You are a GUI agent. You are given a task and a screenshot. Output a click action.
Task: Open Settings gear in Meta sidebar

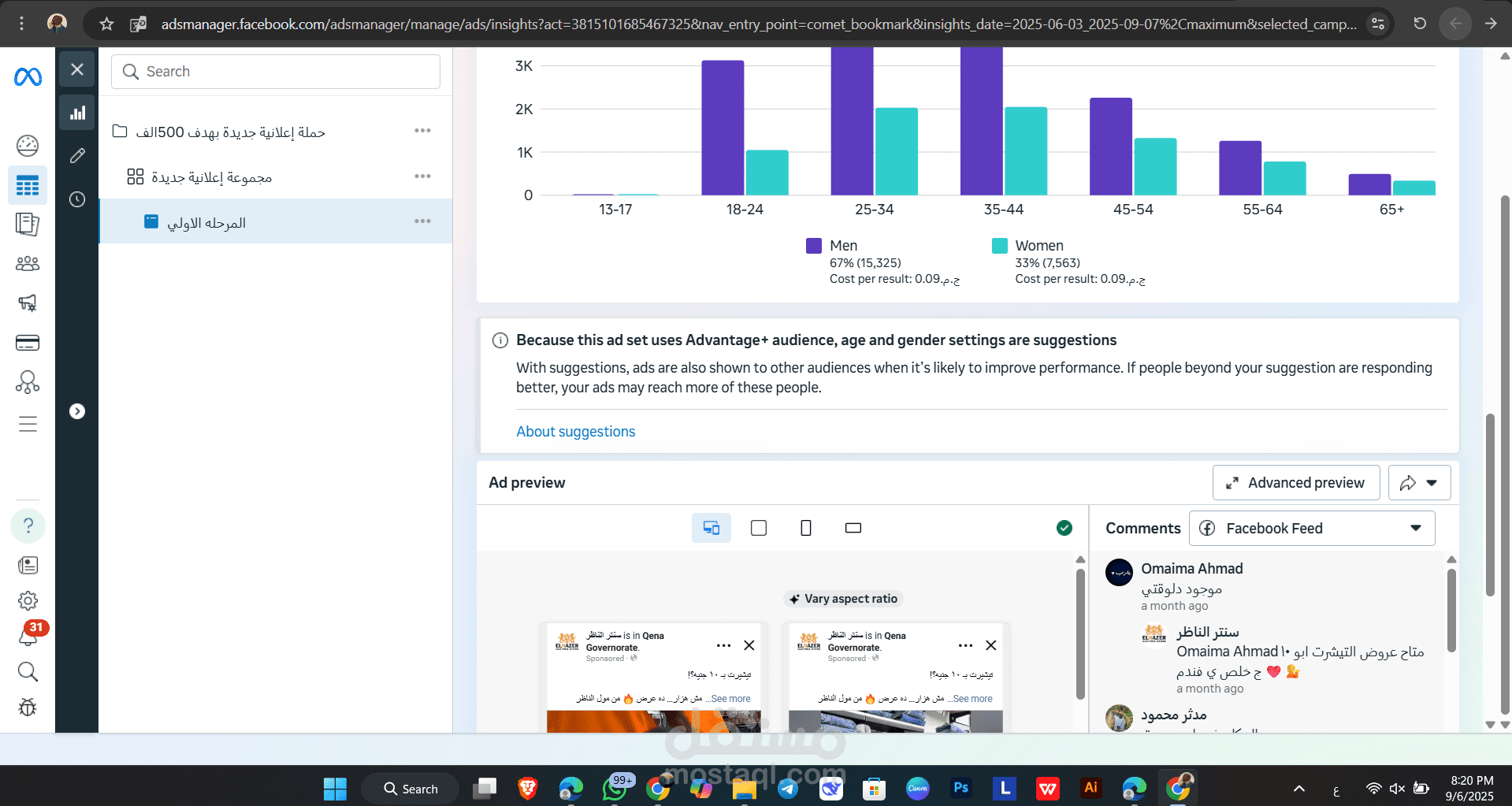tap(28, 600)
